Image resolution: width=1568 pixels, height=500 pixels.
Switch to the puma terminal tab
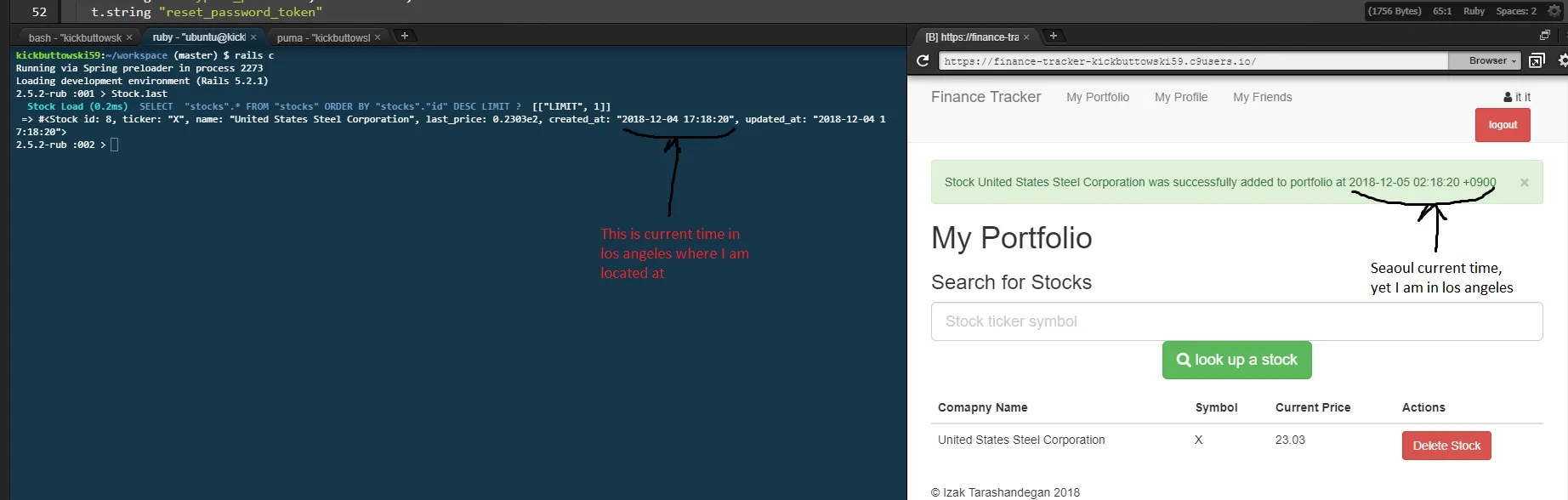(x=323, y=37)
